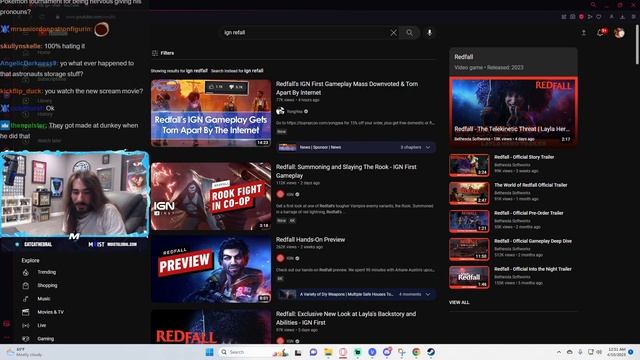Open the YouTube account avatar menu
The height and width of the screenshot is (360, 640).
coord(619,33)
